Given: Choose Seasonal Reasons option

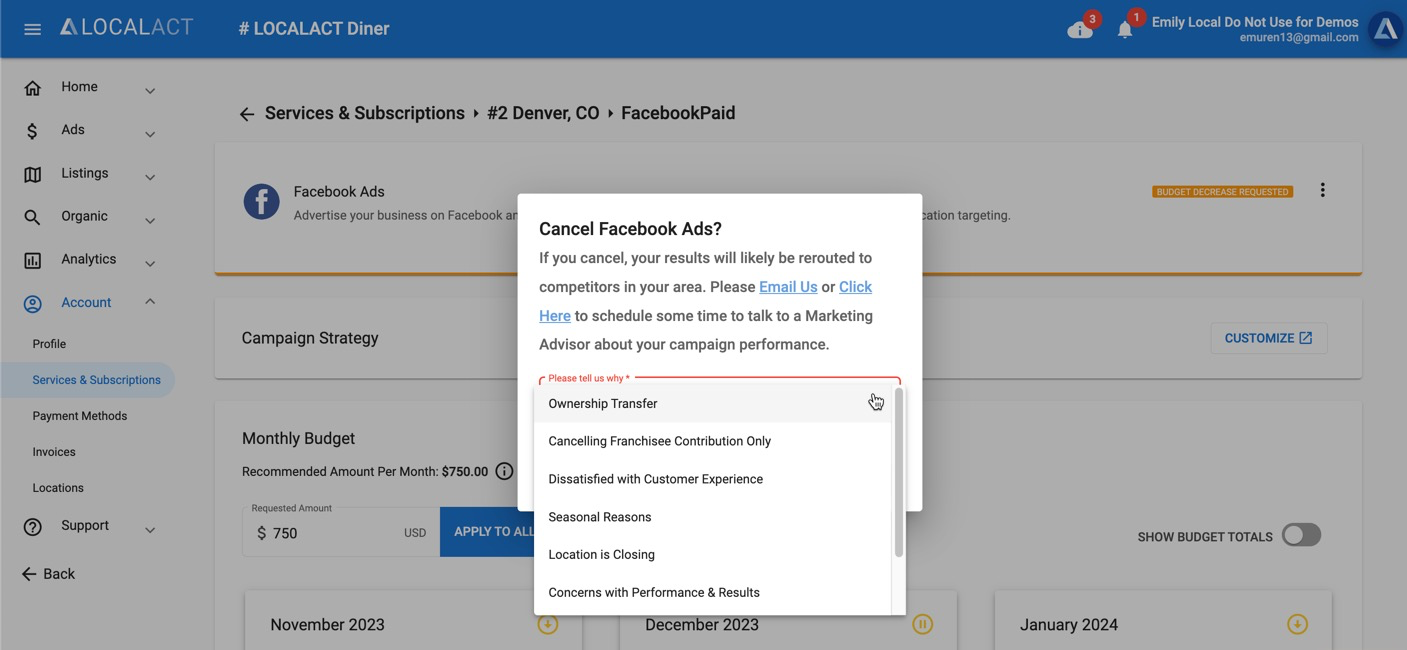Looking at the screenshot, I should [x=712, y=517].
